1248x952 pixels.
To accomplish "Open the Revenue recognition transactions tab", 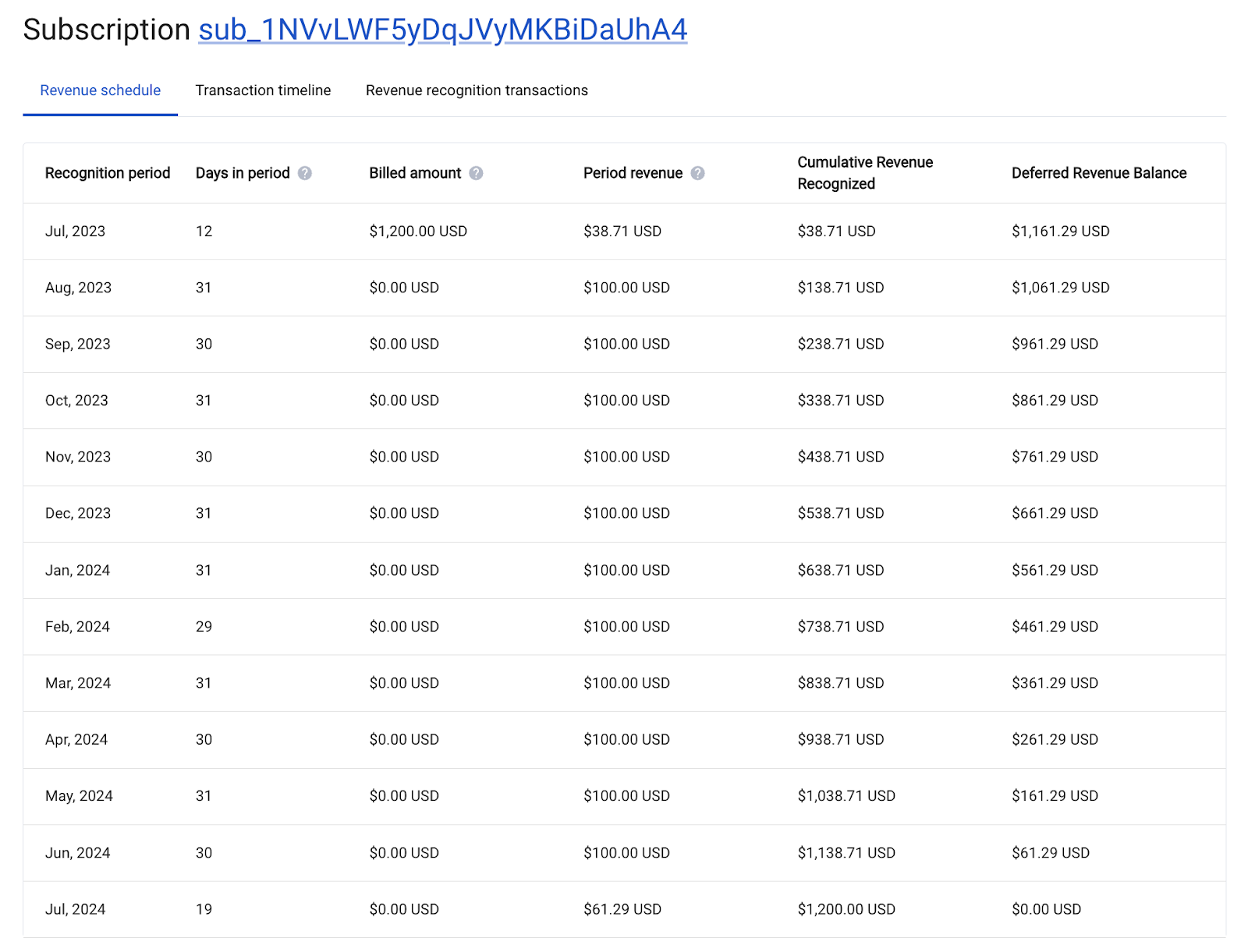I will (477, 90).
